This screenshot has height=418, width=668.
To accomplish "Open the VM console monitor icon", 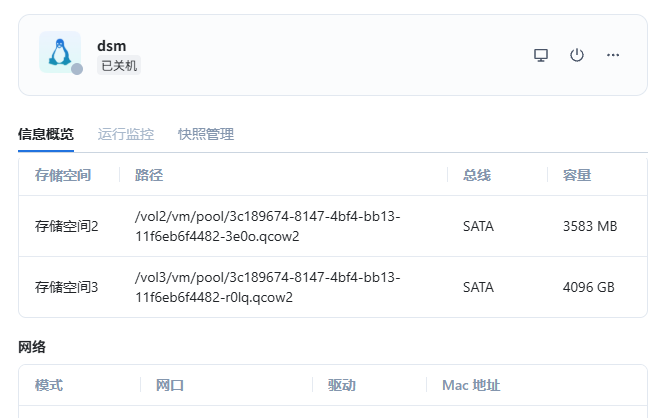I will click(541, 55).
